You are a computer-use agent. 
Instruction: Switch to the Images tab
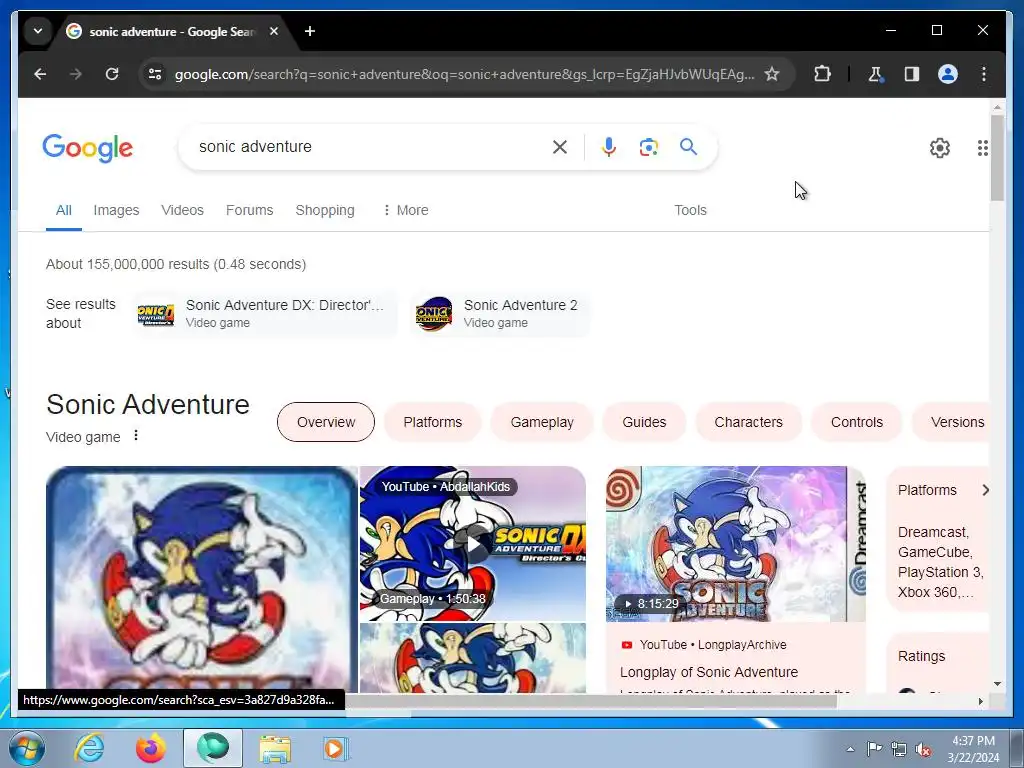point(116,210)
